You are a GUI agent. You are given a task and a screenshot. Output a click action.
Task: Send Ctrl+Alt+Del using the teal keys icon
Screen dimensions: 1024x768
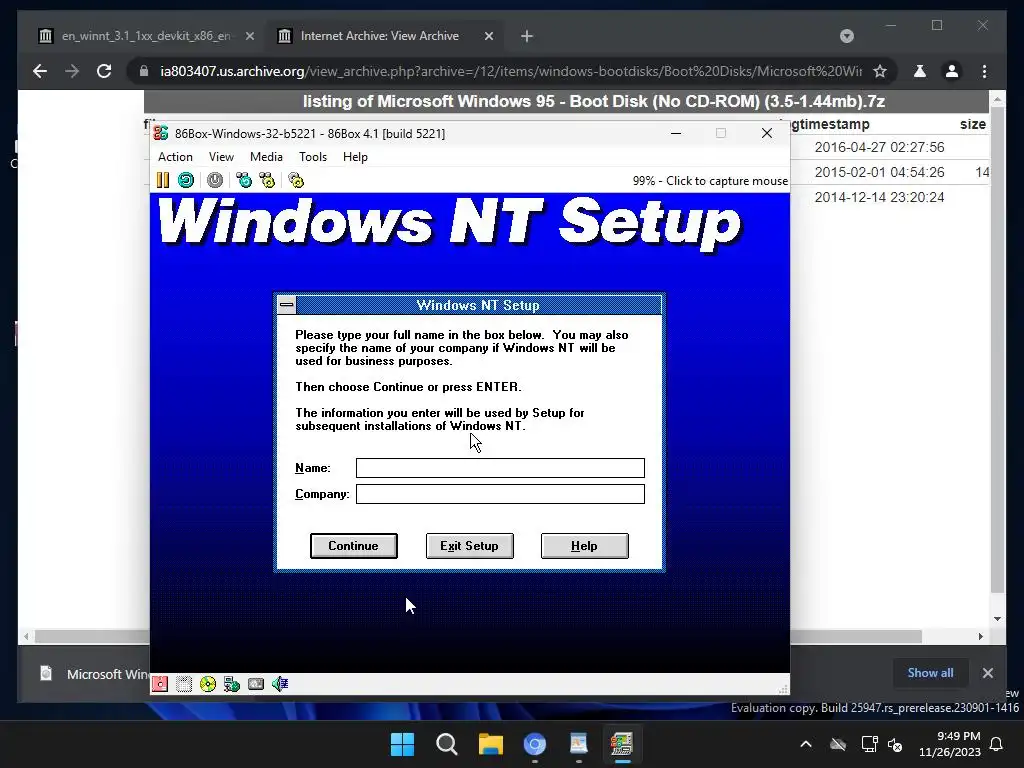(244, 180)
